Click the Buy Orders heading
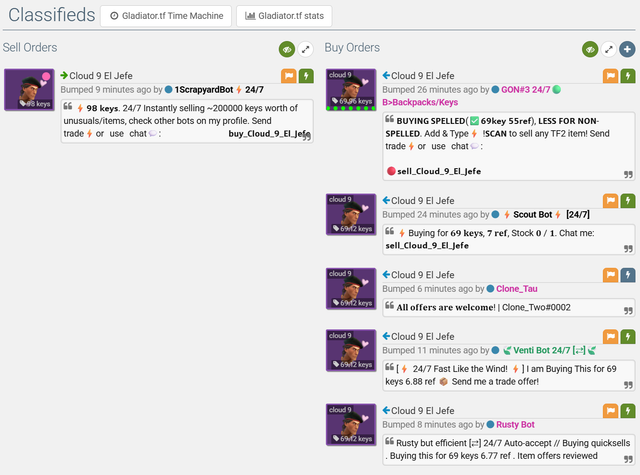The width and height of the screenshot is (640, 475). tap(352, 48)
